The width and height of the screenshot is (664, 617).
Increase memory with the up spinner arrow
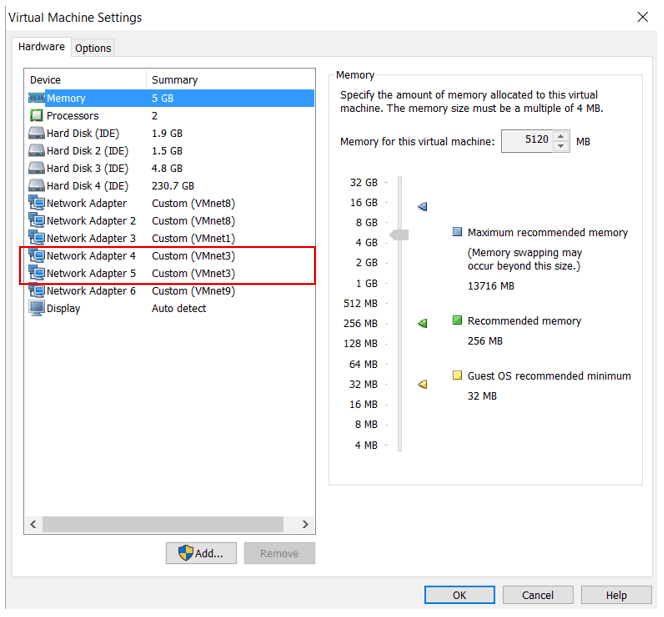pos(561,136)
